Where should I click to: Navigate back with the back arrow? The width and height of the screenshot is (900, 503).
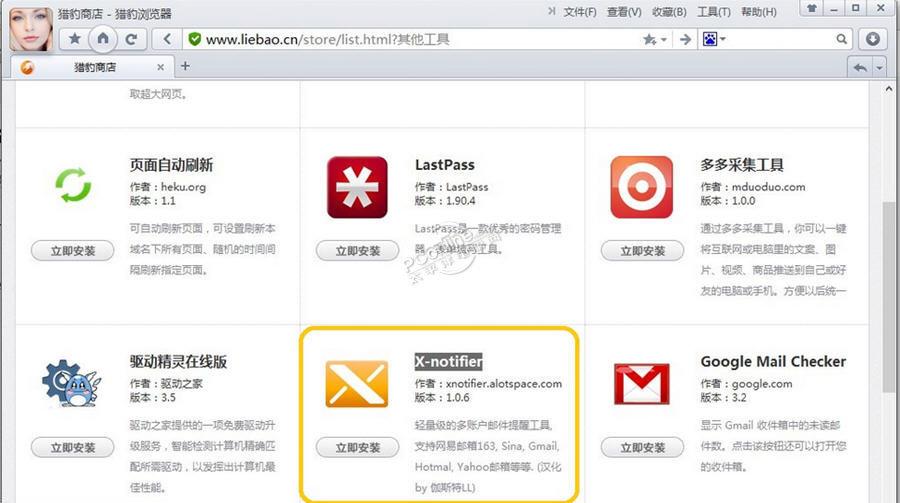[166, 39]
